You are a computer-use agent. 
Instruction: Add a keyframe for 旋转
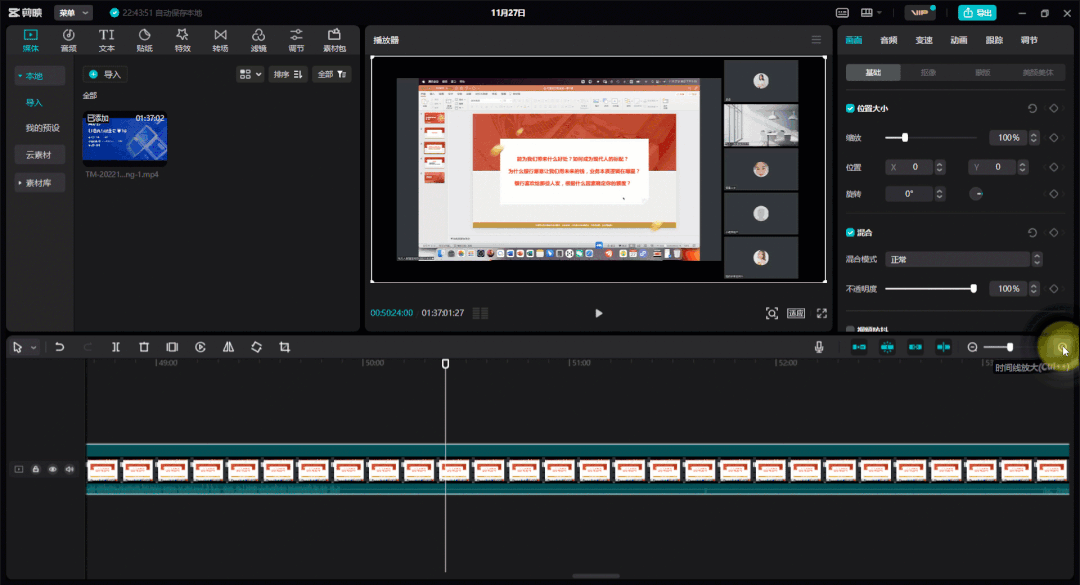(1054, 194)
